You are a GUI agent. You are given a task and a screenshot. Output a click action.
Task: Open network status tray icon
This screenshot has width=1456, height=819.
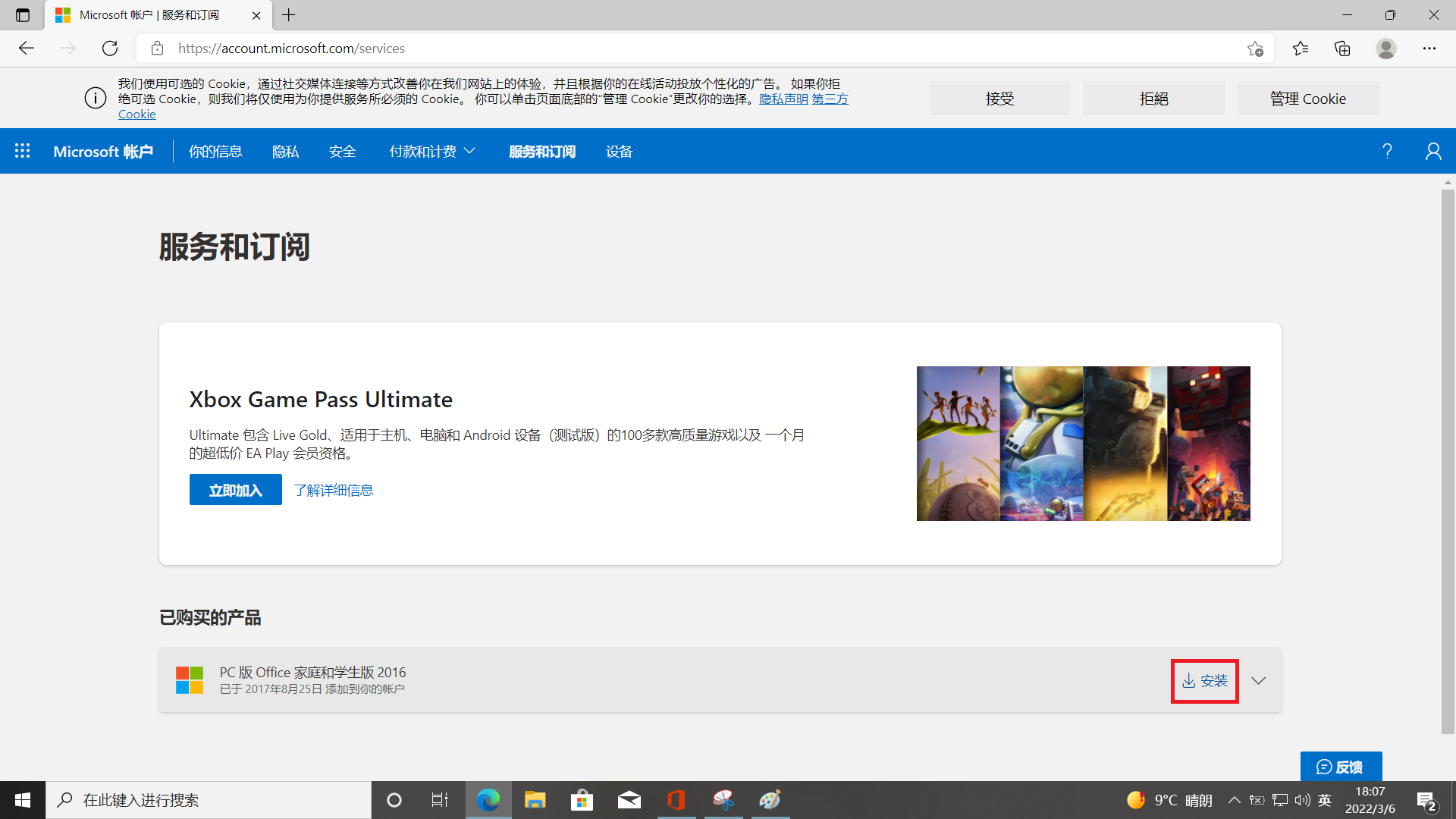[x=1280, y=800]
